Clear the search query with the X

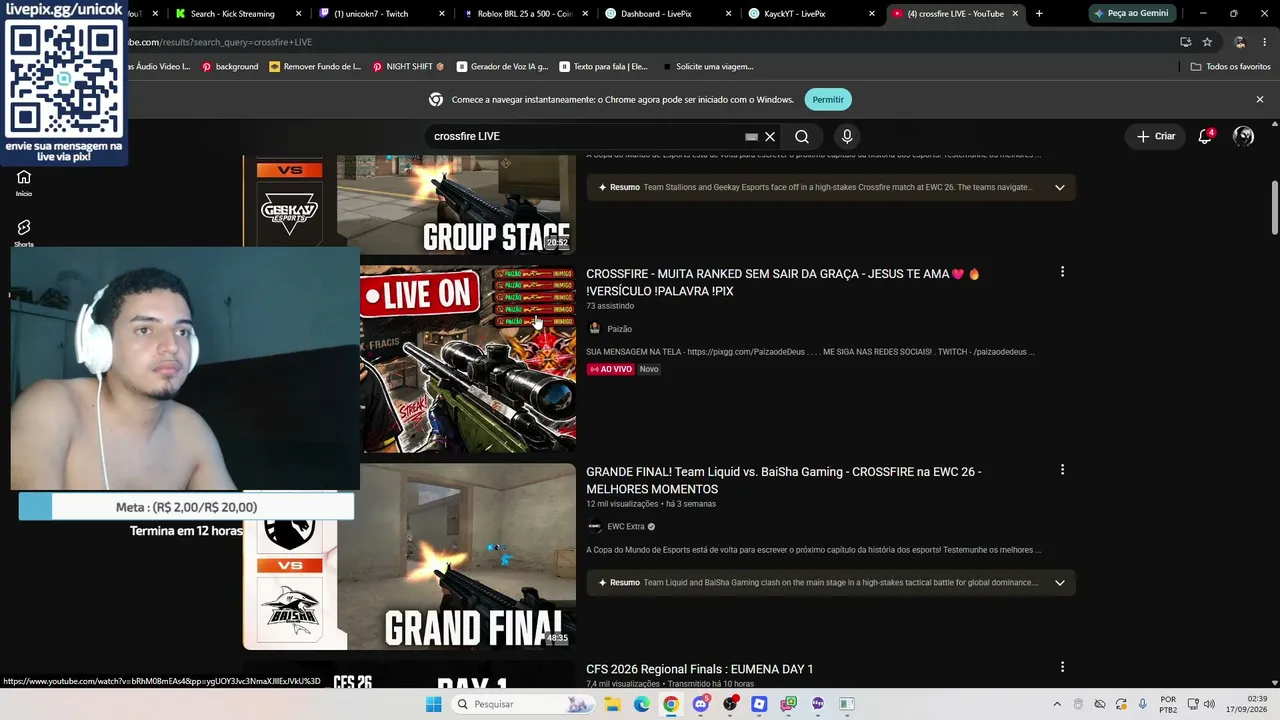[770, 136]
